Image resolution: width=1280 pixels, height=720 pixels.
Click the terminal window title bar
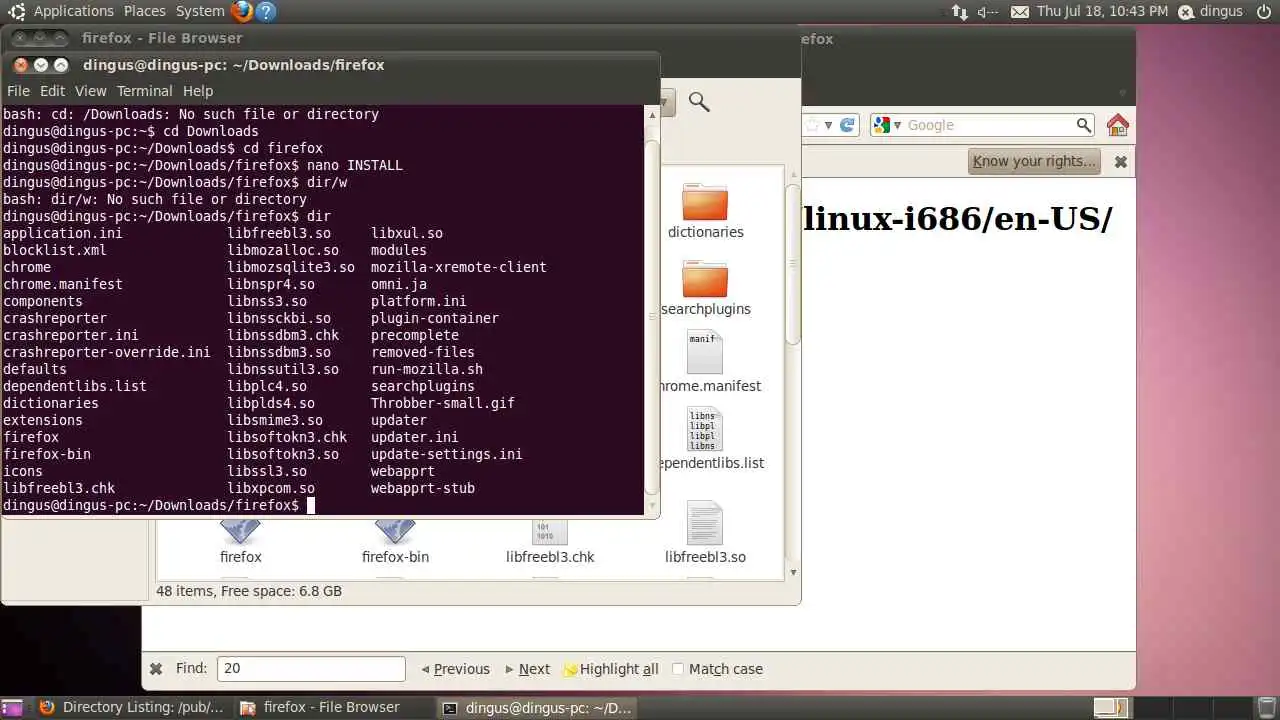coord(330,65)
